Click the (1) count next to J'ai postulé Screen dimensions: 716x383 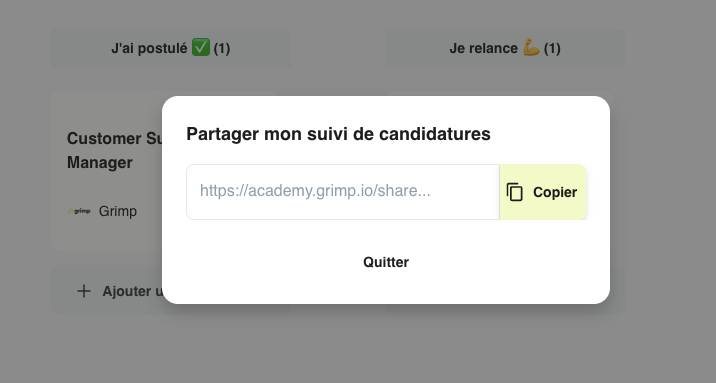click(222, 48)
